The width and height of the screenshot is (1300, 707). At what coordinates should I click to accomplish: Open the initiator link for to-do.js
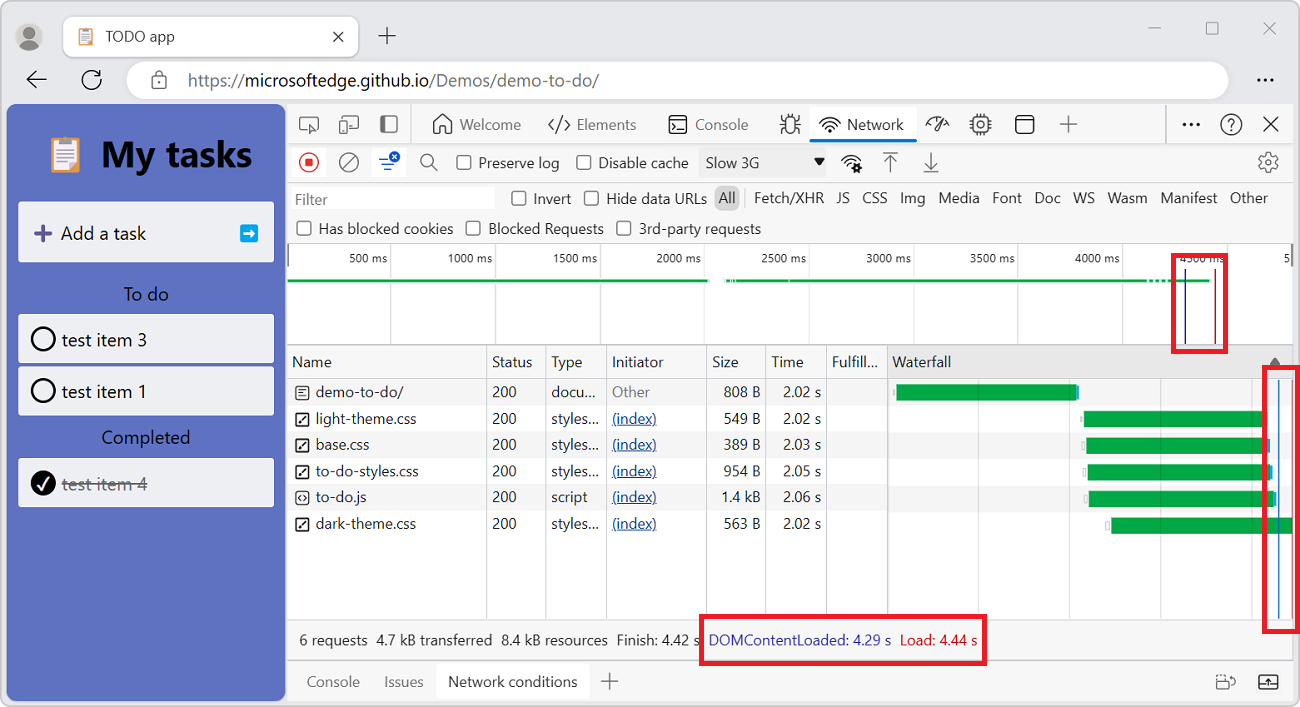point(634,497)
